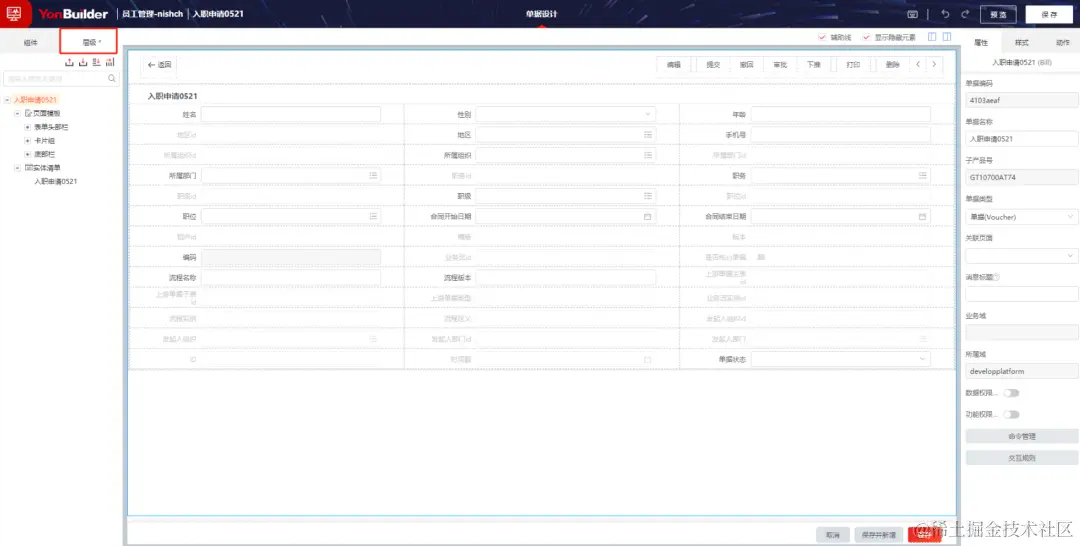1080x546 pixels.
Task: Open the 单据类型 dropdown showing 单据(Voucher)
Action: click(1021, 217)
